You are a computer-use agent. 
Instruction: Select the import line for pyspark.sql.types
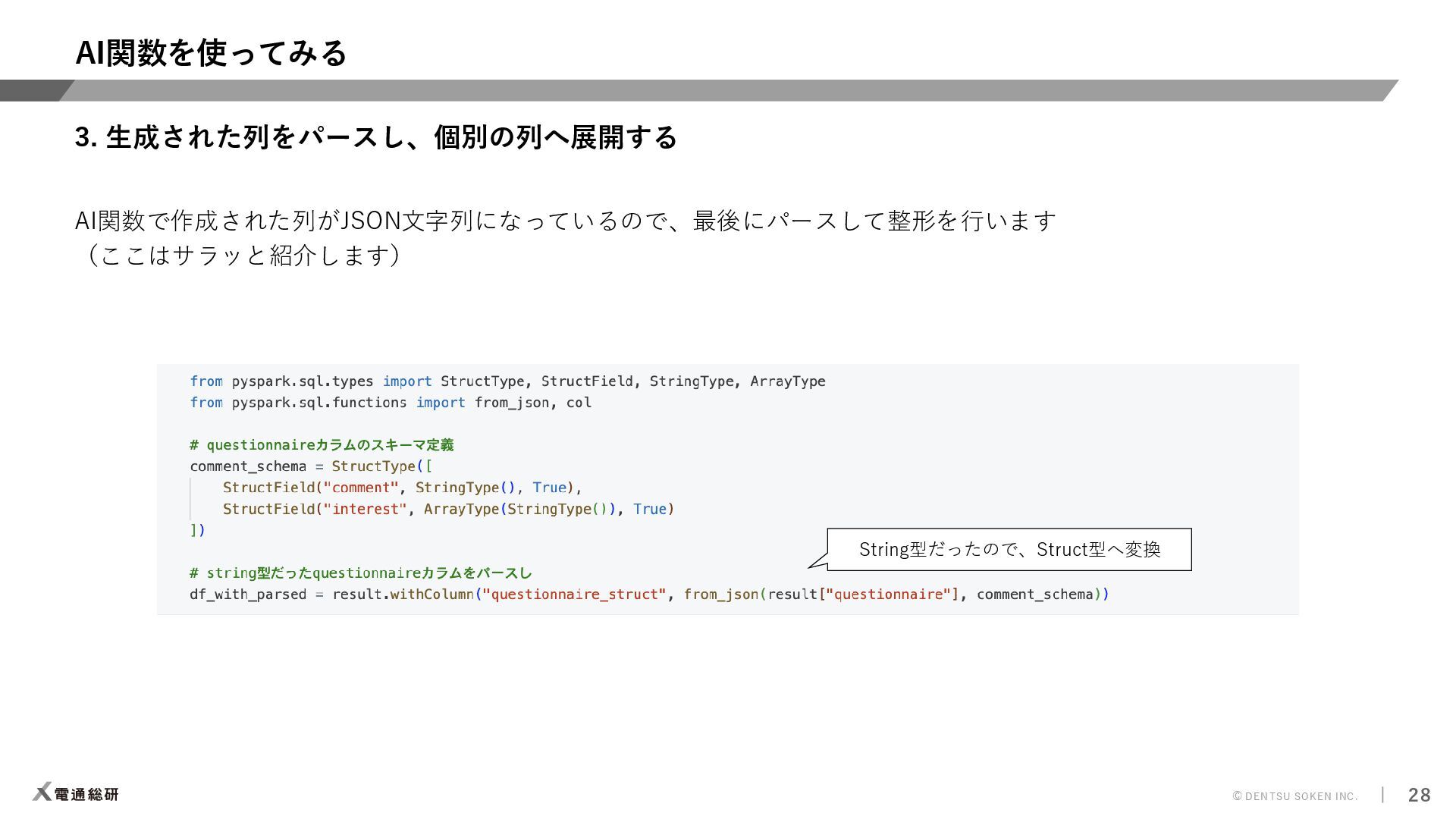pos(507,381)
